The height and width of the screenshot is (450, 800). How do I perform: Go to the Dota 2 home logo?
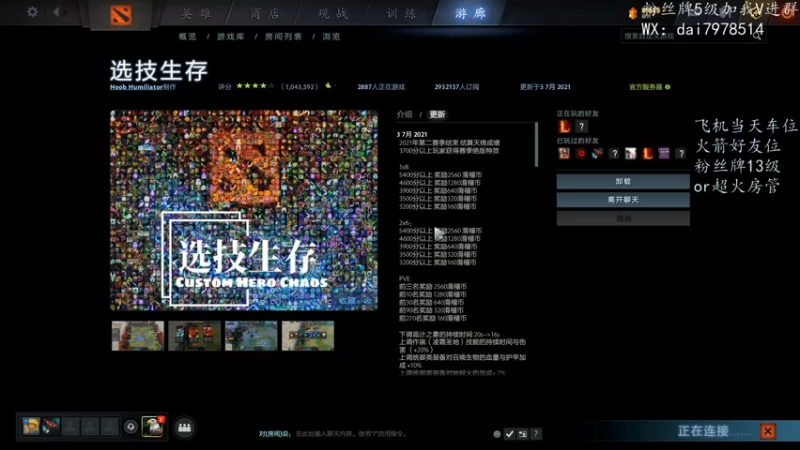pos(121,15)
